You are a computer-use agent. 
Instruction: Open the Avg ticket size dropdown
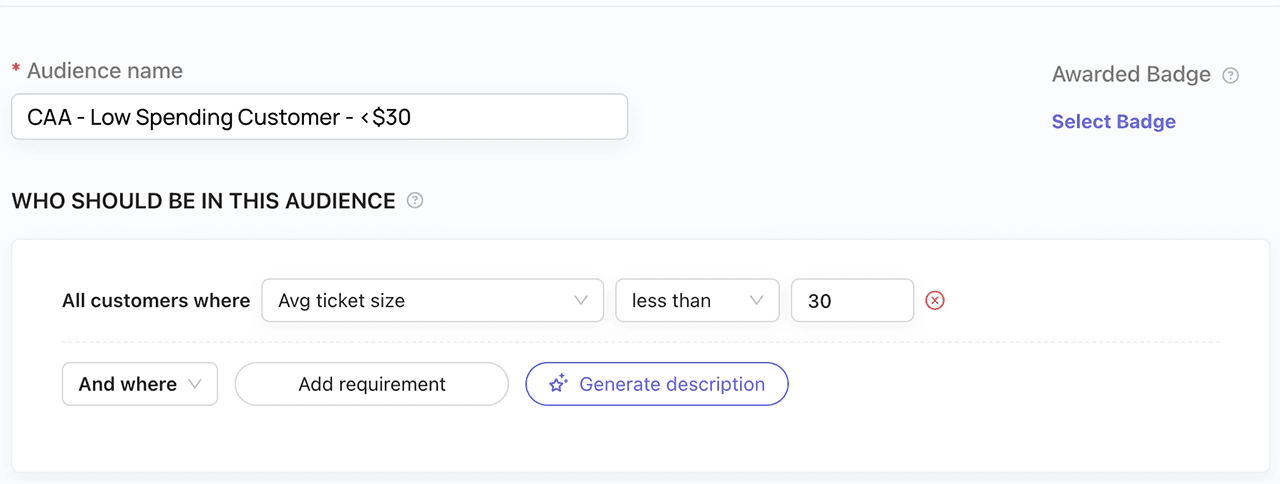432,300
